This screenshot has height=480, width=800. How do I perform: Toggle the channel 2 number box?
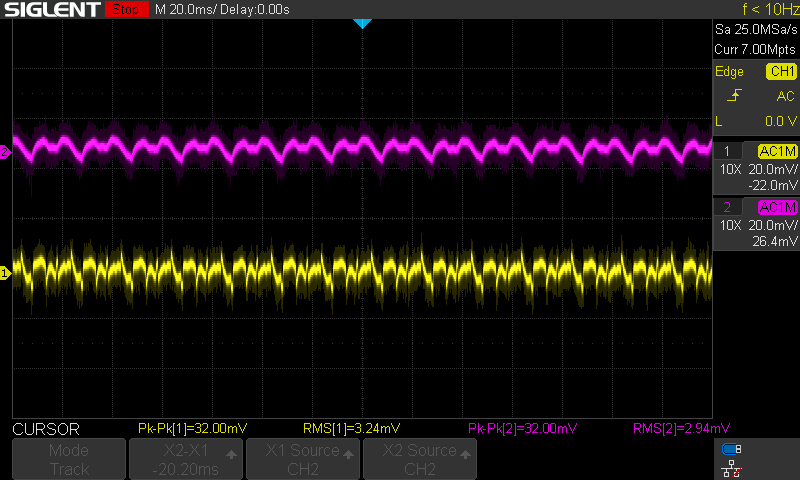point(727,207)
